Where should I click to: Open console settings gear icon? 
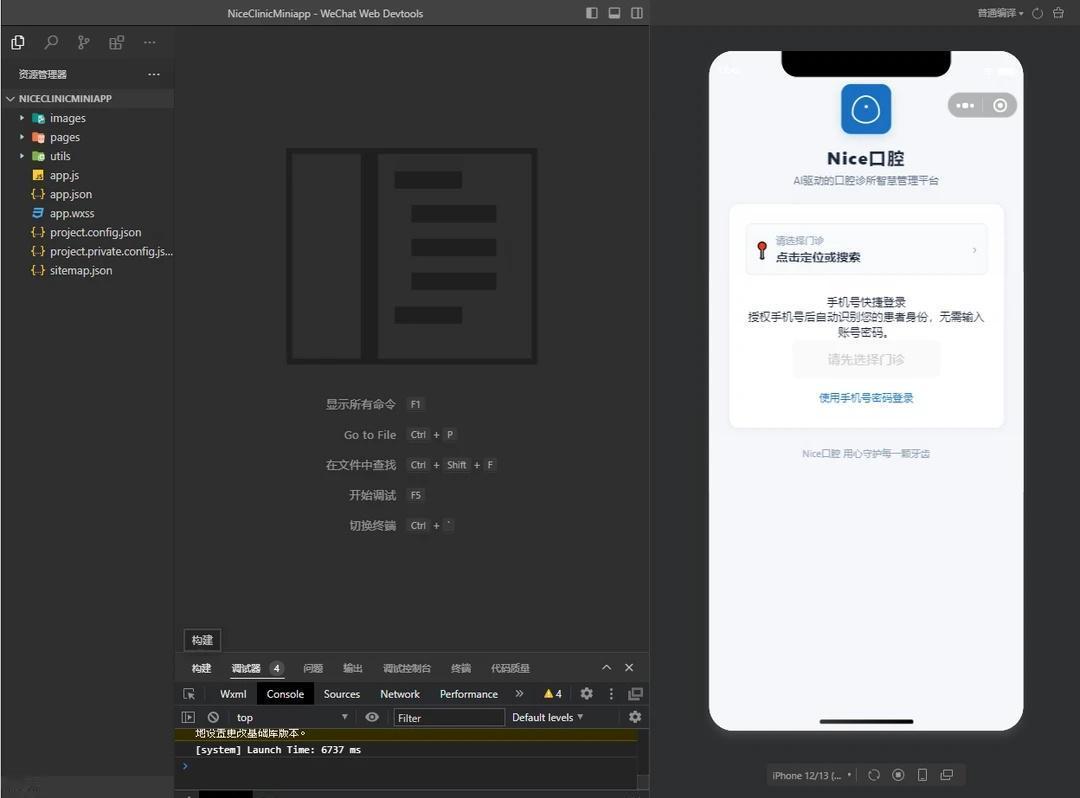635,717
